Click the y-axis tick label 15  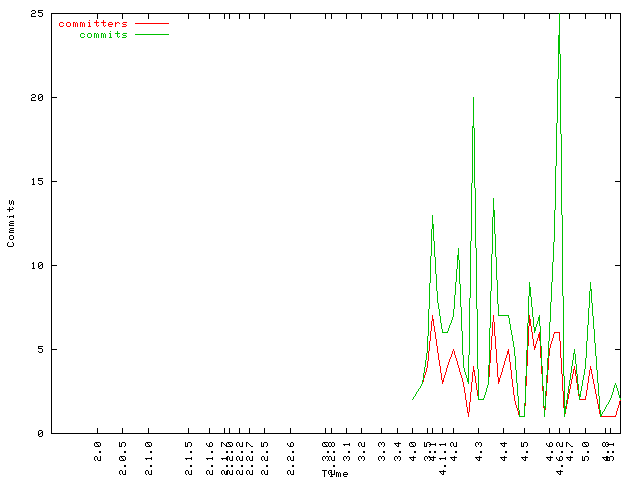(x=35, y=182)
